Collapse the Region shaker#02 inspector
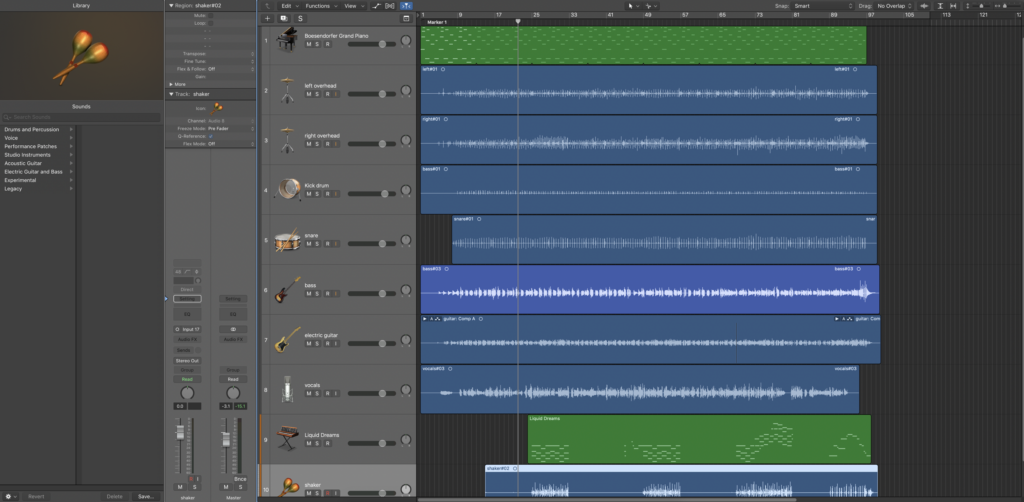This screenshot has height=502, width=1024. (x=171, y=5)
